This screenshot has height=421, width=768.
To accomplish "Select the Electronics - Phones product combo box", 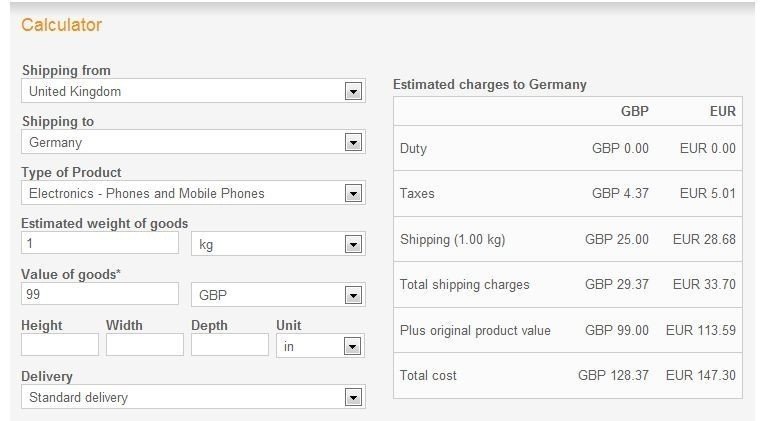I will [x=193, y=193].
